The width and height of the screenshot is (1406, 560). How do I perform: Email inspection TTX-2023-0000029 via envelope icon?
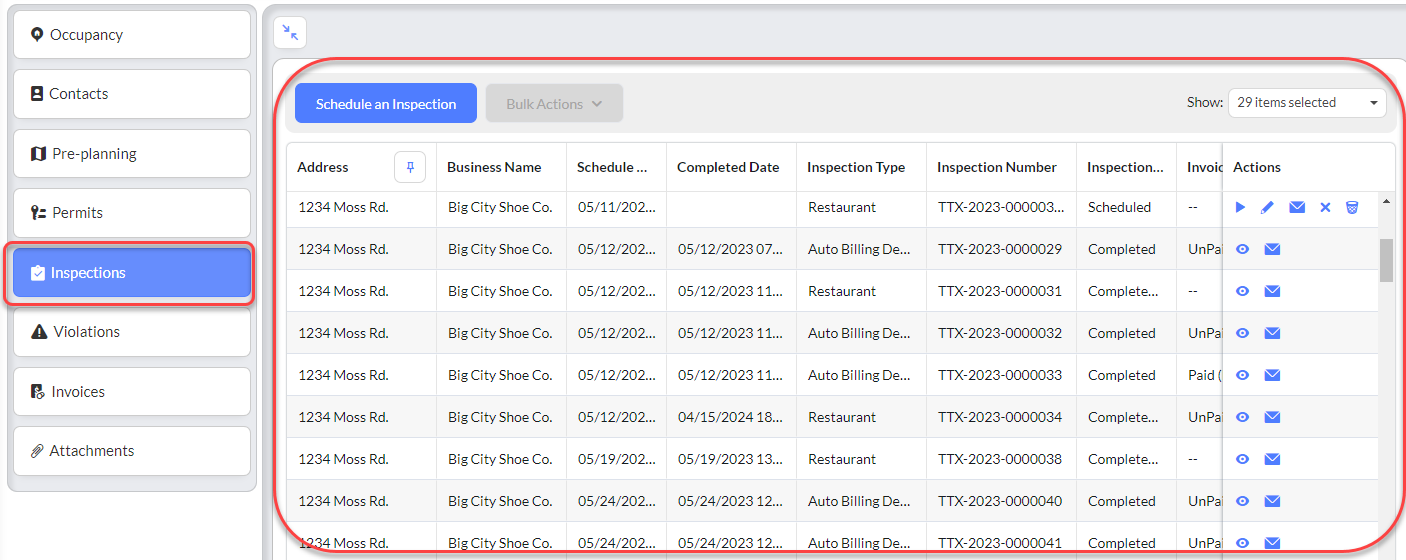[1272, 249]
